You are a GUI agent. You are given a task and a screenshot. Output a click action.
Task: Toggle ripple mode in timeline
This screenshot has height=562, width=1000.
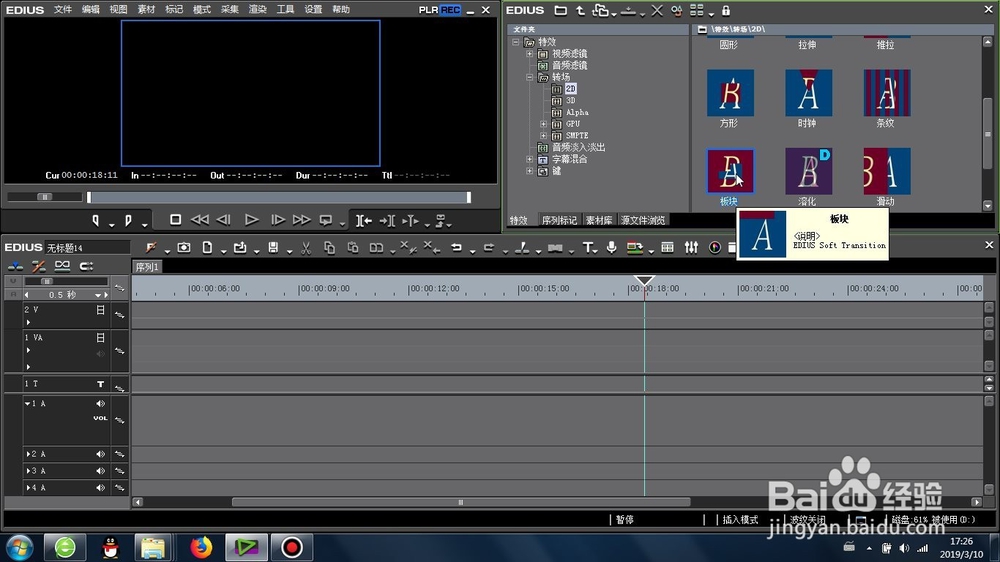[x=38, y=266]
